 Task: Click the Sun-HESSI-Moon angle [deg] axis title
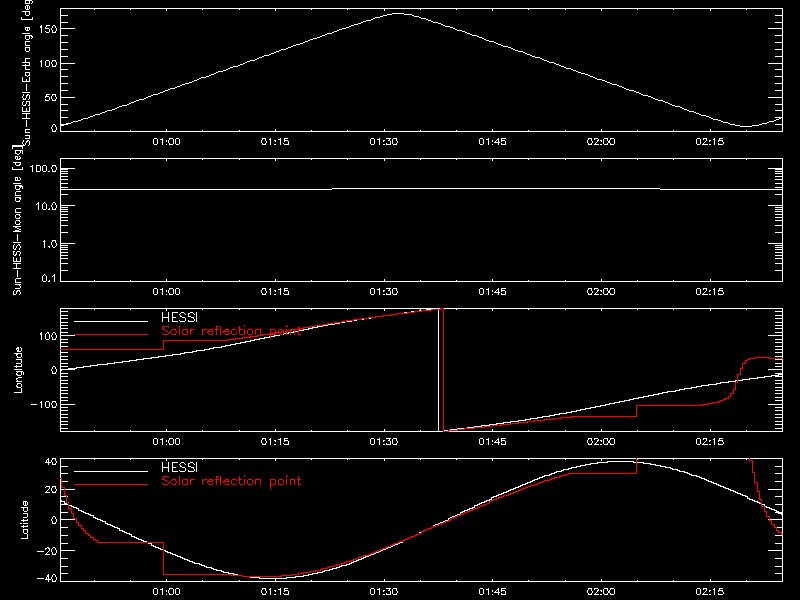(x=17, y=220)
